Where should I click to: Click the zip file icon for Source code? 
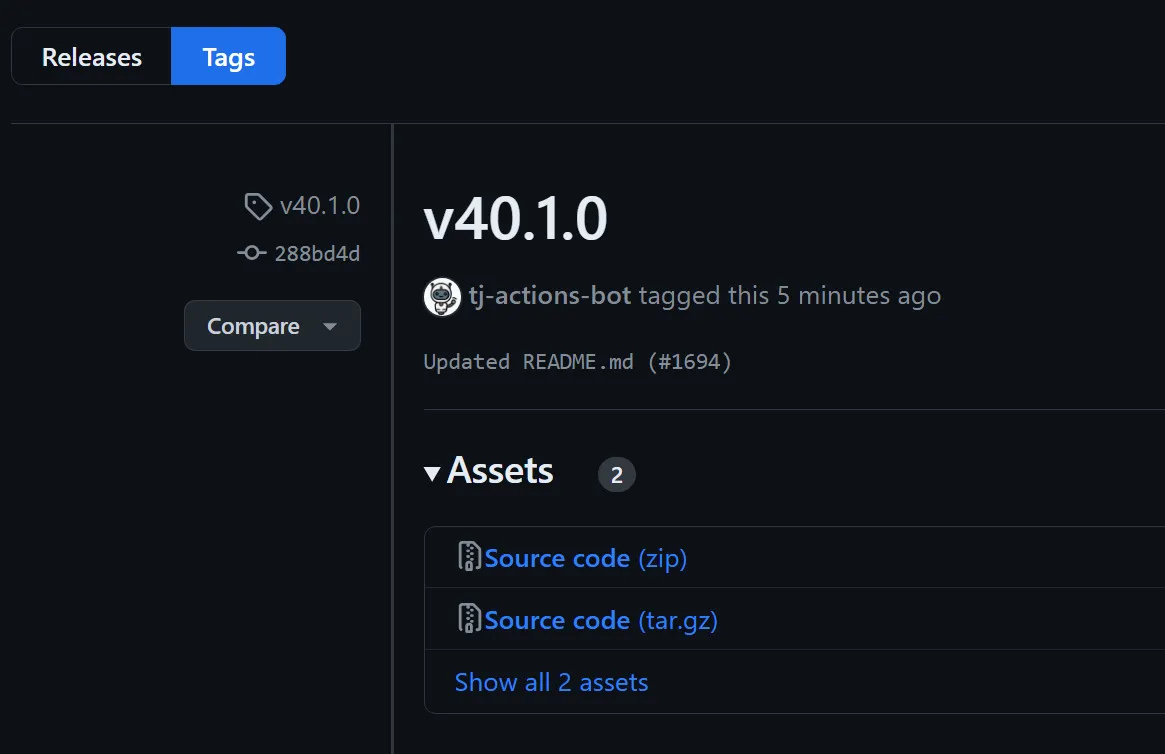469,557
